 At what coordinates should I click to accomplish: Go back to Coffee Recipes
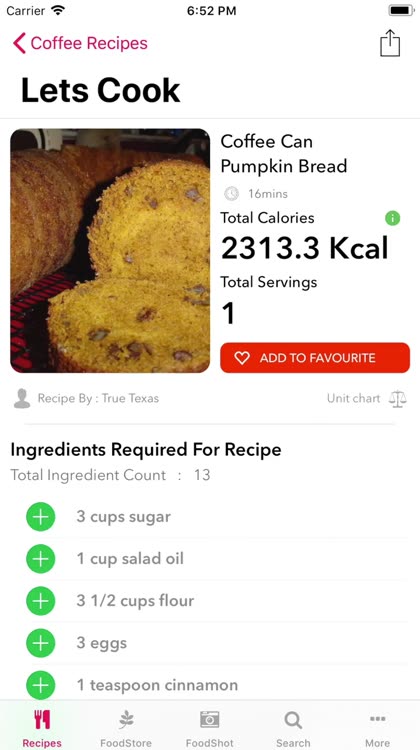80,44
